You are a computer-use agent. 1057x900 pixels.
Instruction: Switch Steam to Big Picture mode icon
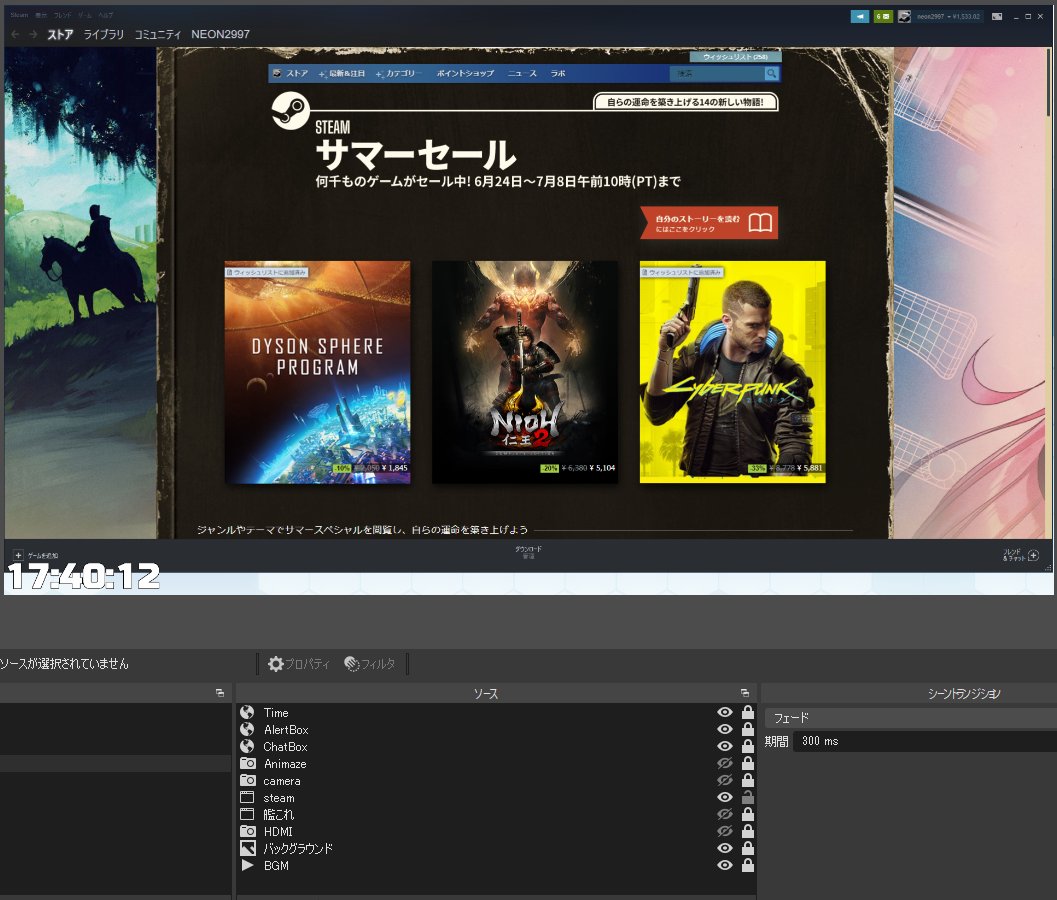997,16
